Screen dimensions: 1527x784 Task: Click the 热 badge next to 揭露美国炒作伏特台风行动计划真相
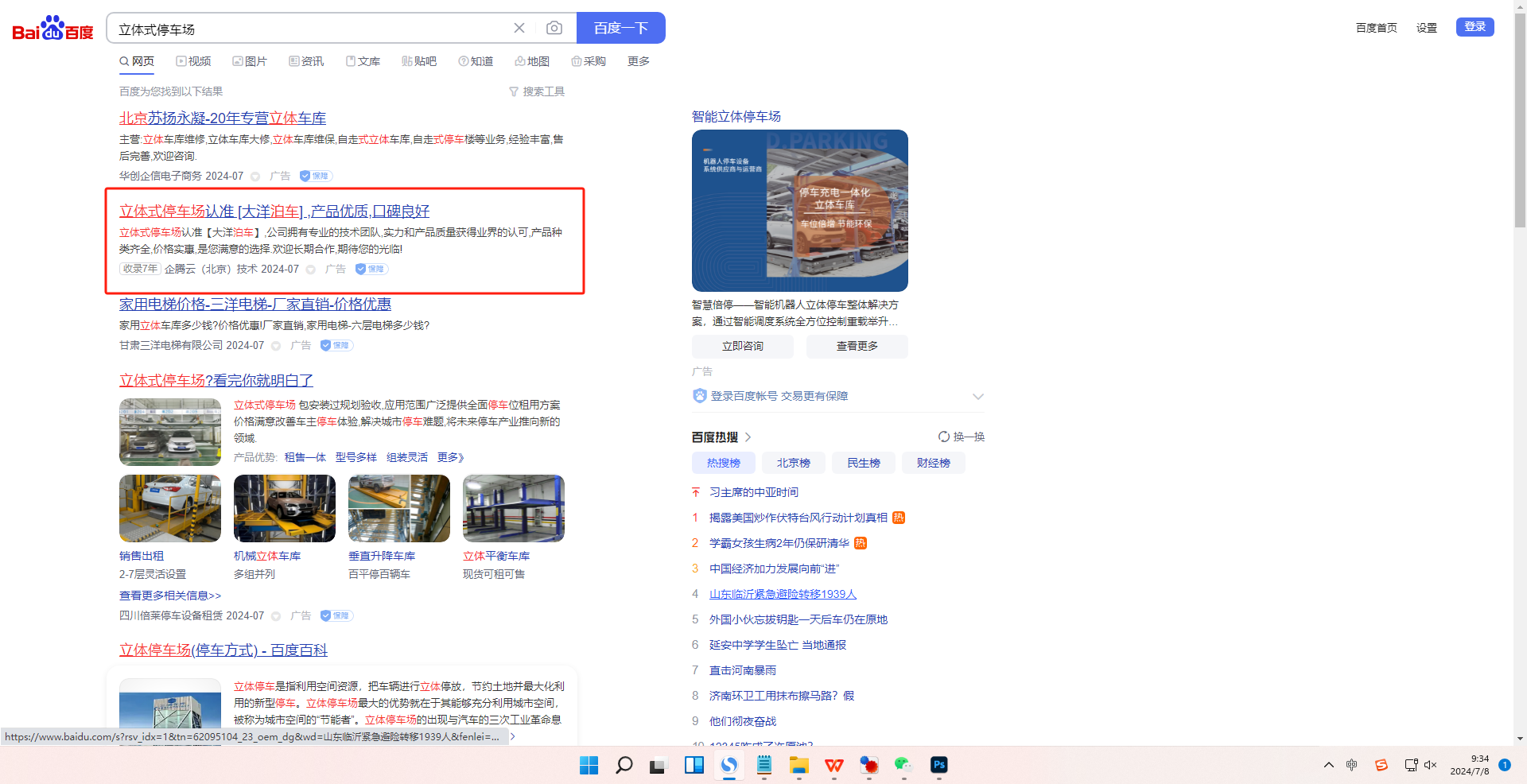[x=899, y=518]
